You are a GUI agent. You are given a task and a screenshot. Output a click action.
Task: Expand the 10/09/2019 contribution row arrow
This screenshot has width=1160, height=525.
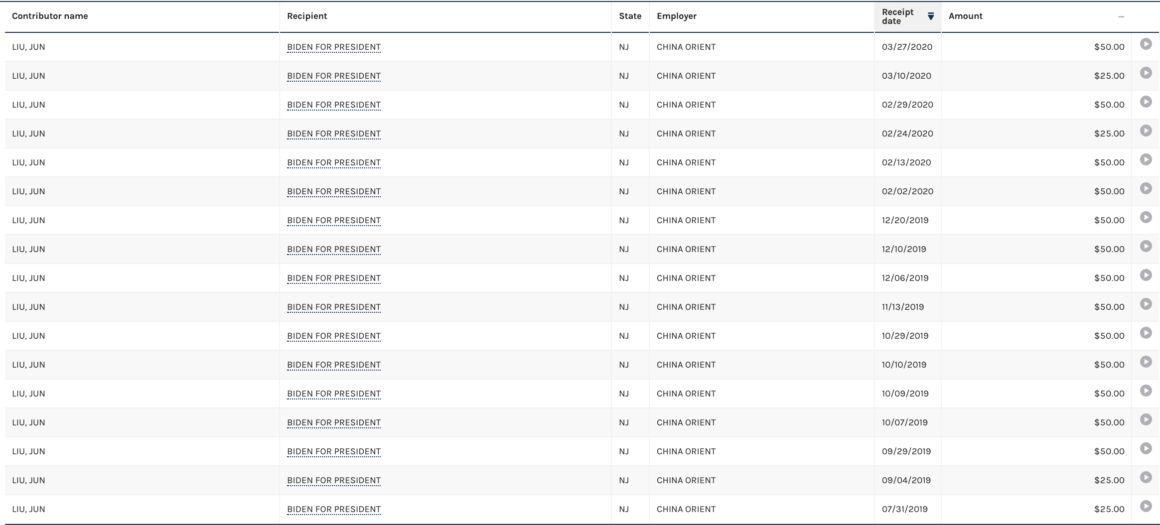coord(1146,392)
